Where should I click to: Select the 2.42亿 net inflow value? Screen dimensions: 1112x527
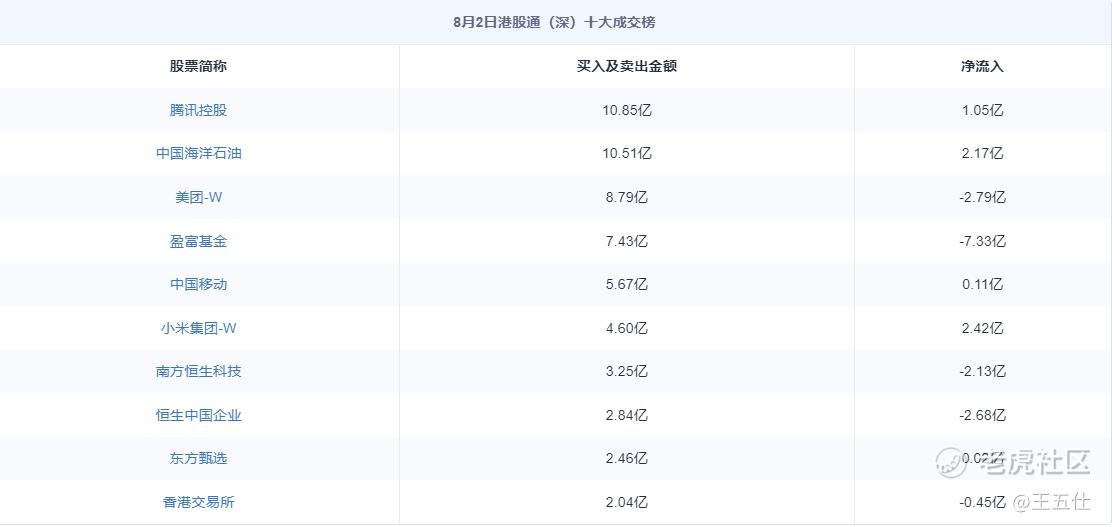point(983,328)
